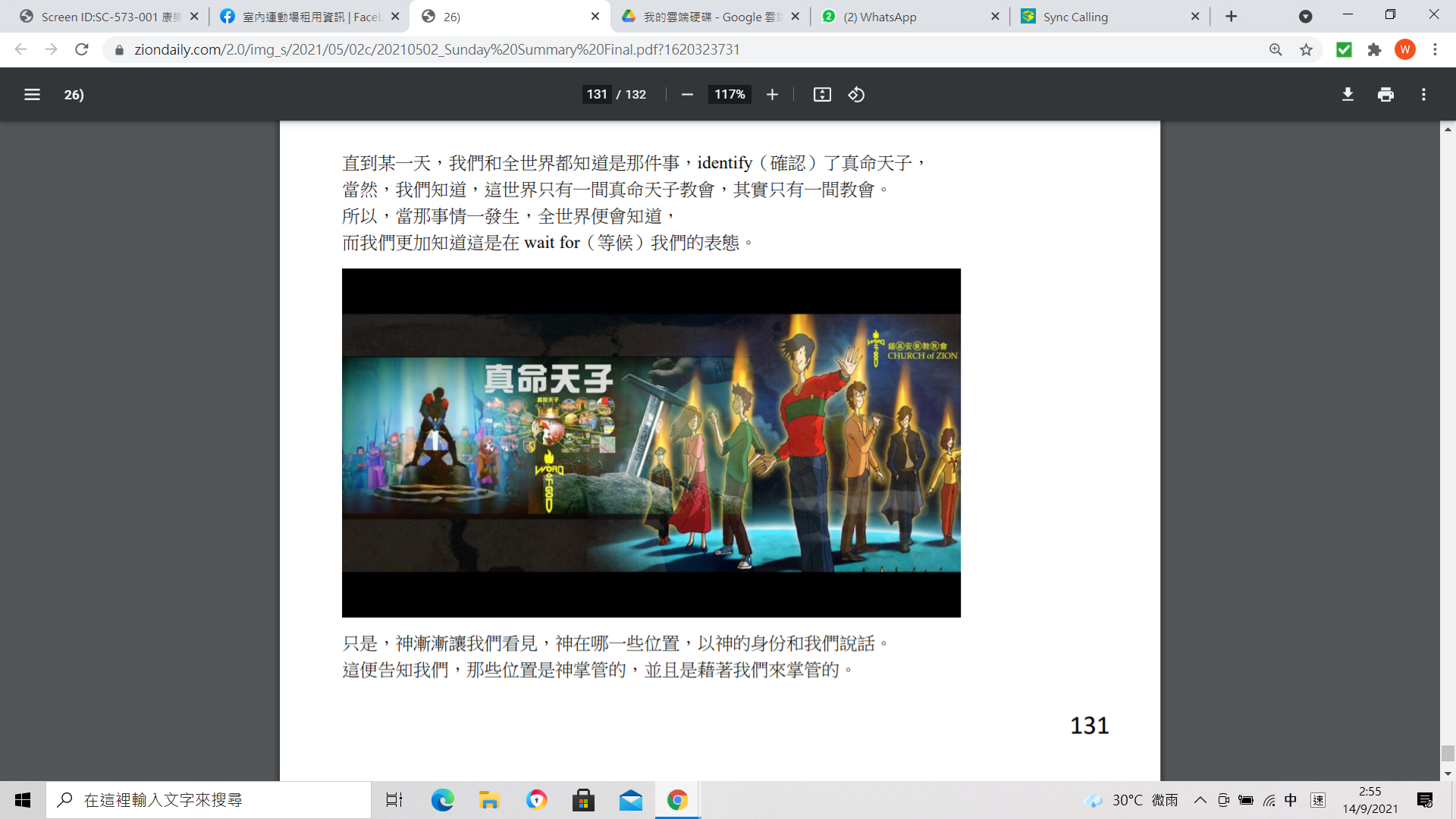Close the Screen ID:SC-573-001 tab
The height and width of the screenshot is (819, 1456).
coord(194,17)
